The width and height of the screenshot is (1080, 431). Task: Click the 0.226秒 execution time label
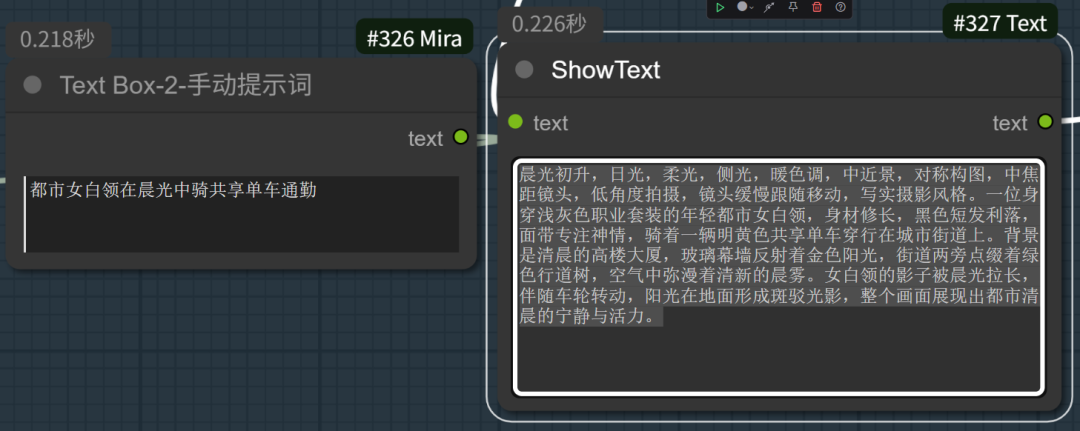[549, 25]
